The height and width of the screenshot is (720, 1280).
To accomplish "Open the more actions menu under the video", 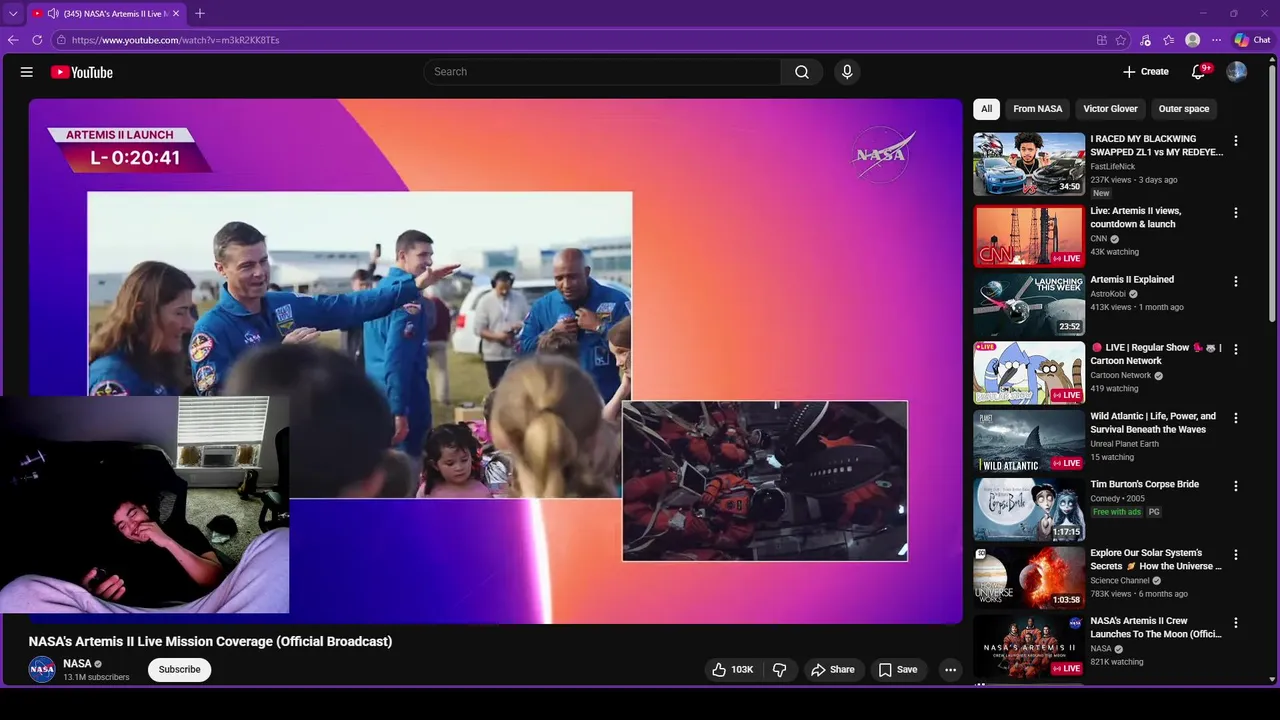I will [951, 670].
